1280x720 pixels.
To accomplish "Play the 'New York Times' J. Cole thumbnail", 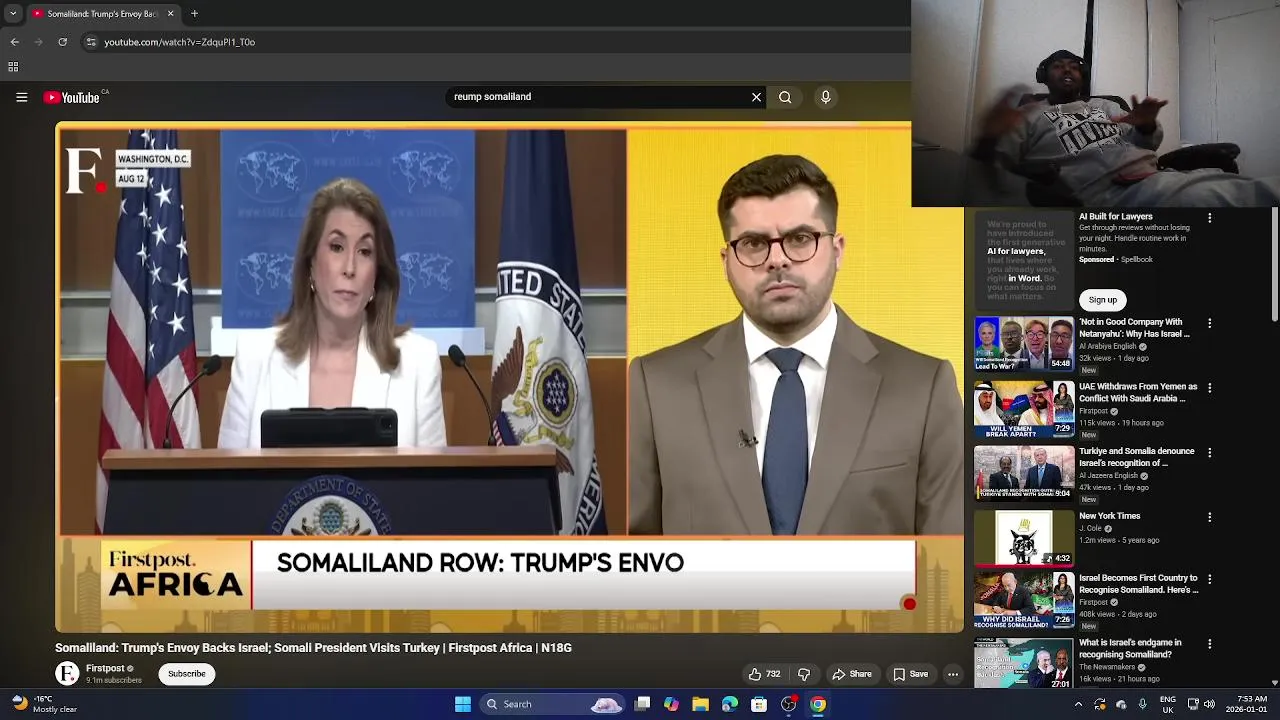I will pos(1024,538).
